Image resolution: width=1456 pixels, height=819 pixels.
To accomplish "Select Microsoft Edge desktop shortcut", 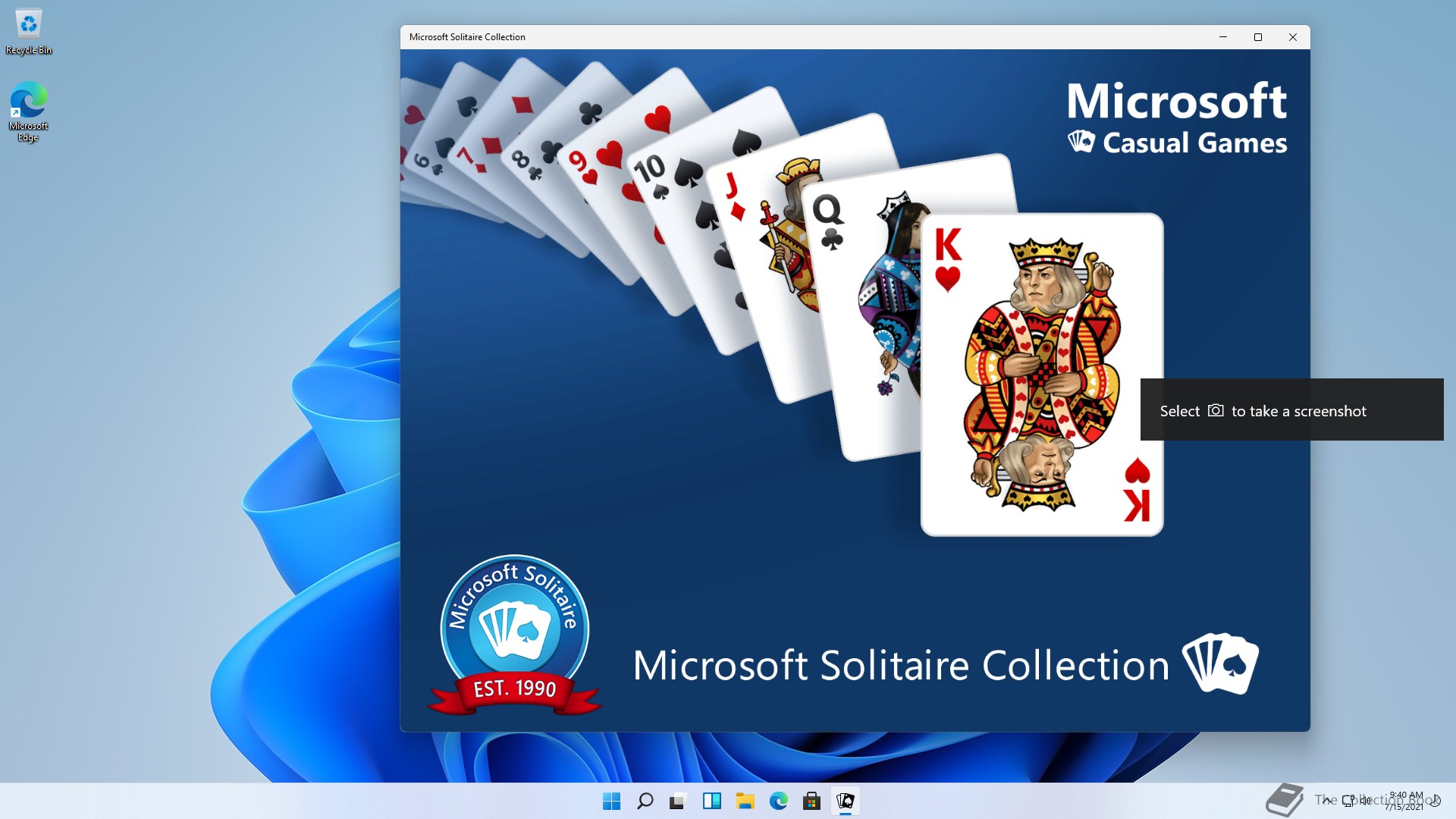I will click(x=29, y=111).
